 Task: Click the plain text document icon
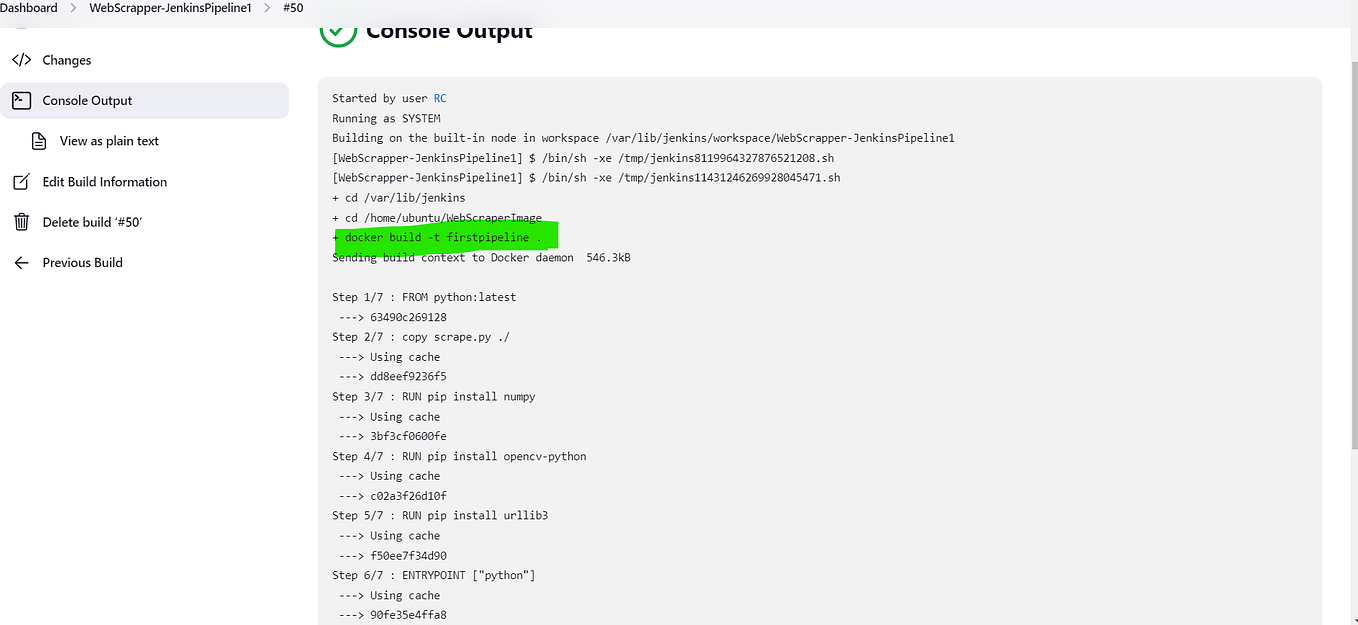[x=39, y=140]
